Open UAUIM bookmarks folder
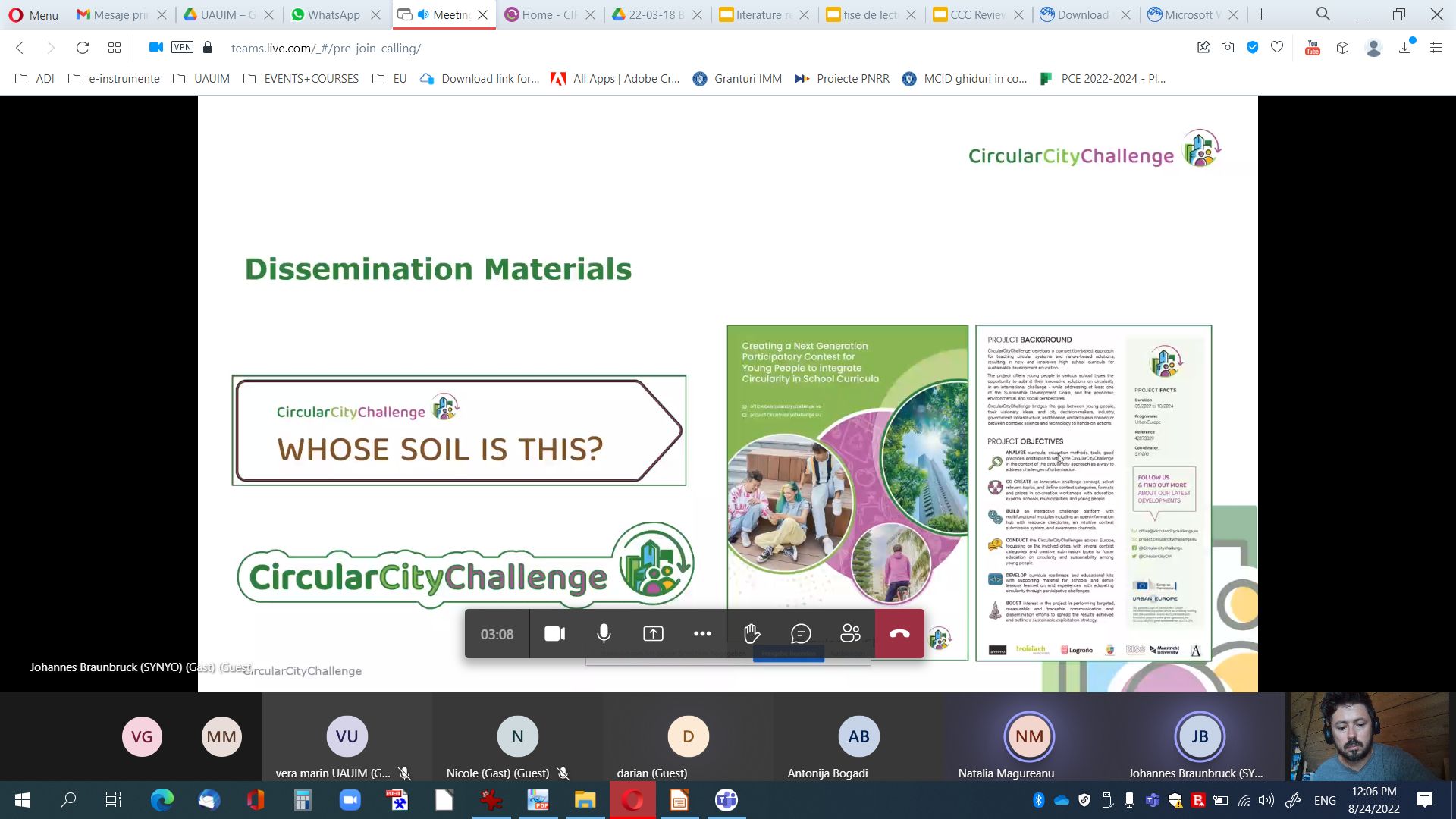The image size is (1456, 819). [x=201, y=78]
